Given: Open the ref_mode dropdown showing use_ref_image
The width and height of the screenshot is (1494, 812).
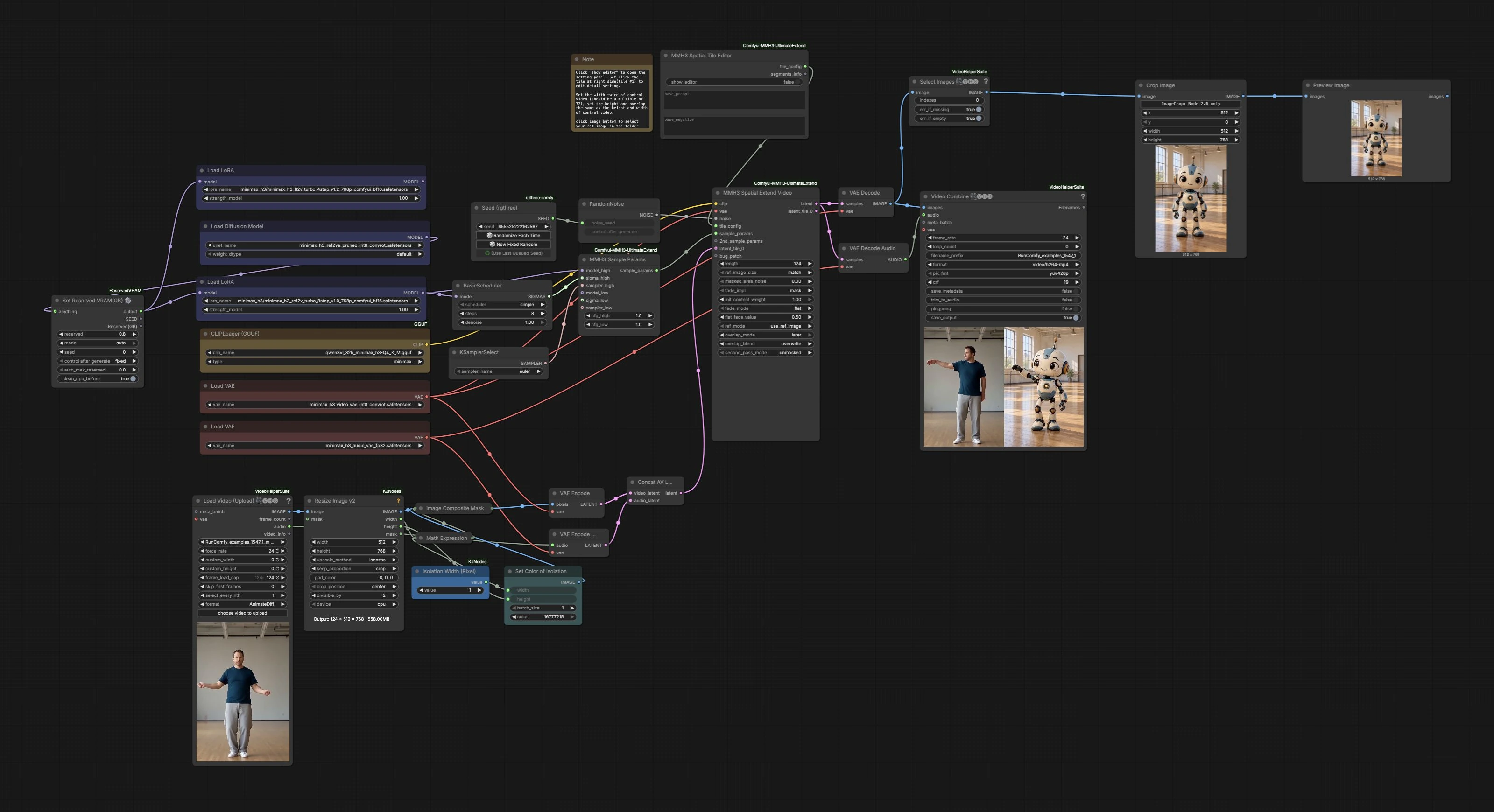Looking at the screenshot, I should [766, 326].
